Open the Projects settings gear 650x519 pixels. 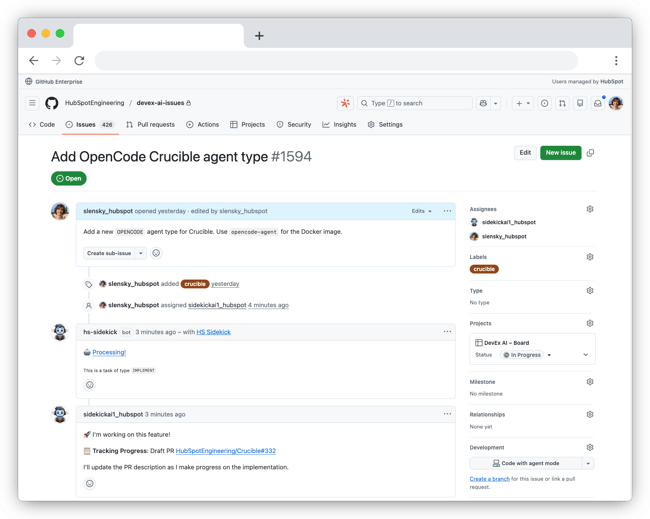click(590, 323)
